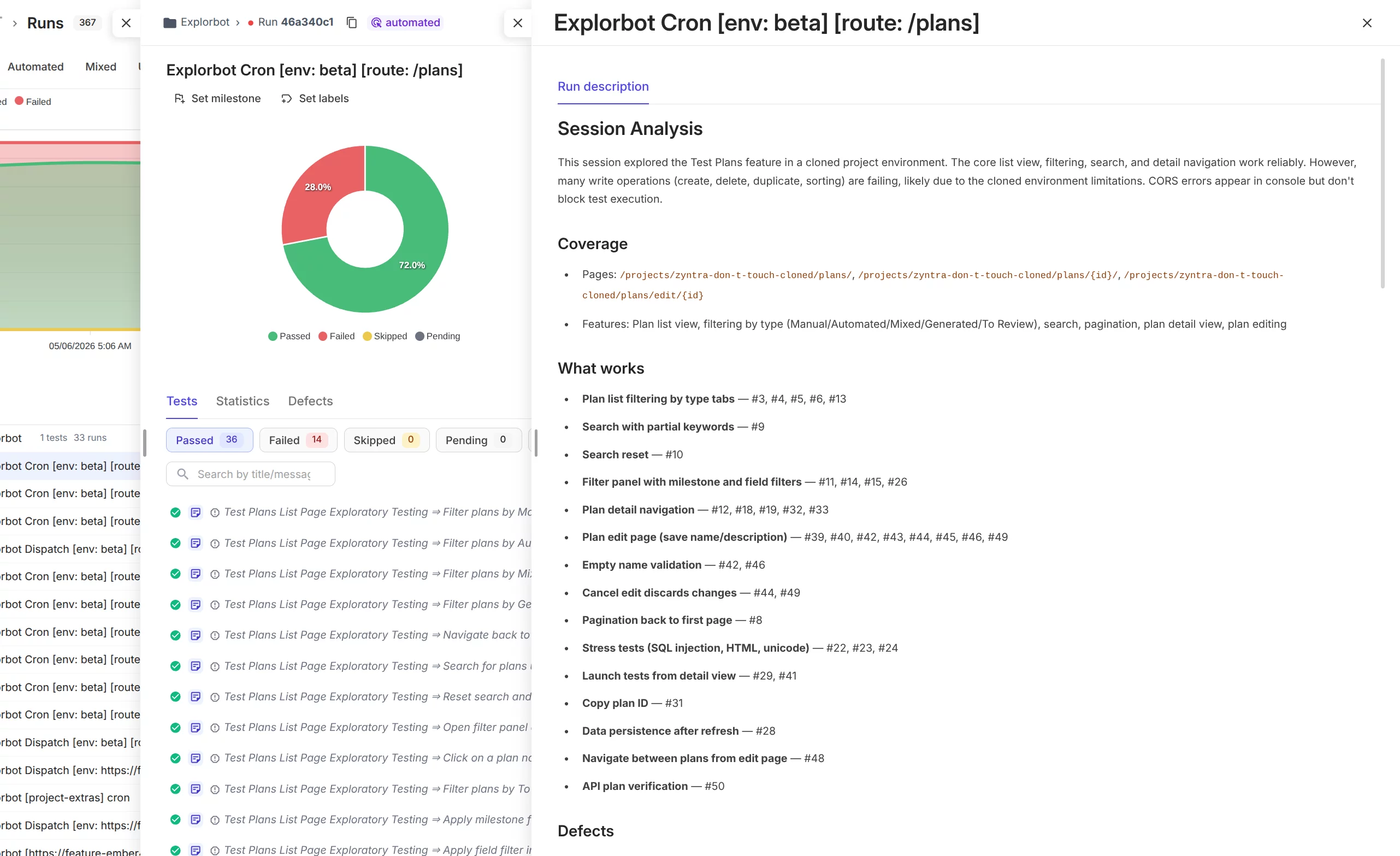Image resolution: width=1400 pixels, height=856 pixels.
Task: Click the Set milestone button
Action: pyautogui.click(x=217, y=98)
